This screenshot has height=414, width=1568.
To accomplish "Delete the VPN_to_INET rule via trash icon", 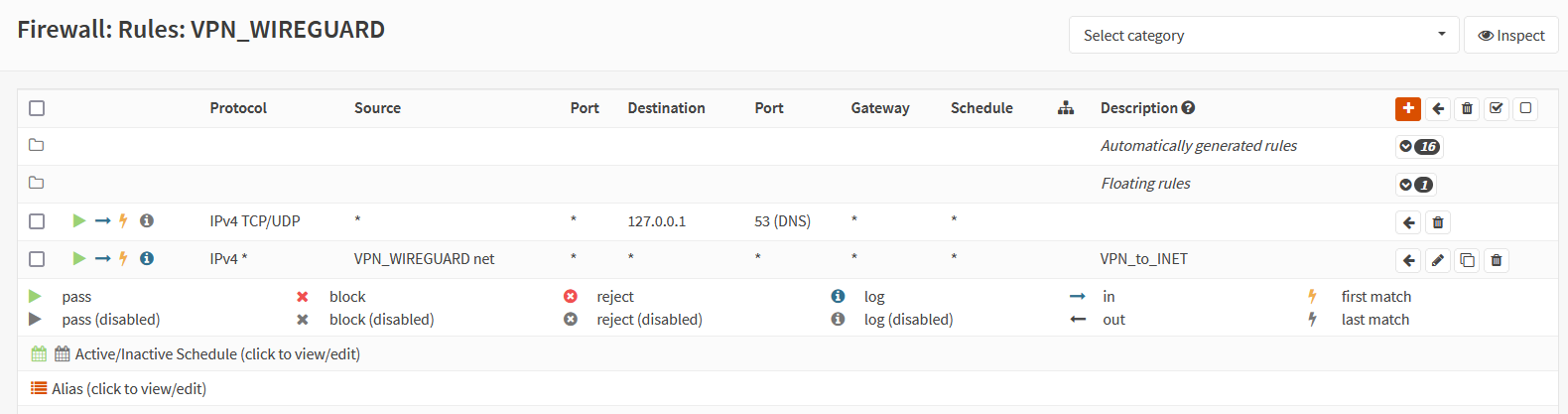I will click(1497, 260).
